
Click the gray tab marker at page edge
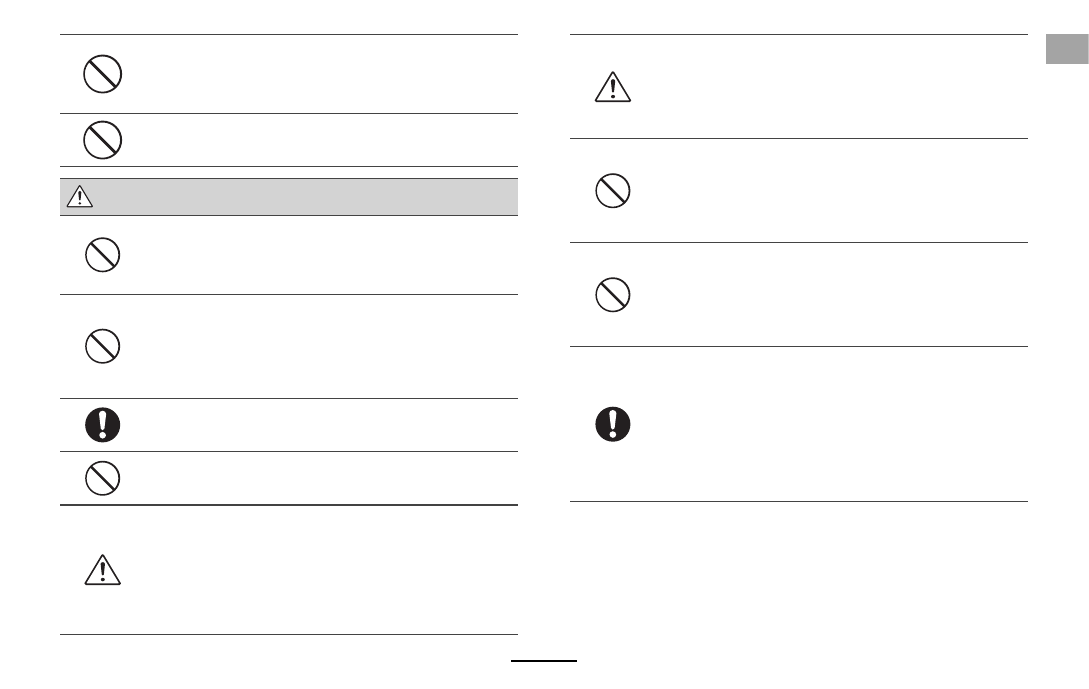tap(1067, 49)
